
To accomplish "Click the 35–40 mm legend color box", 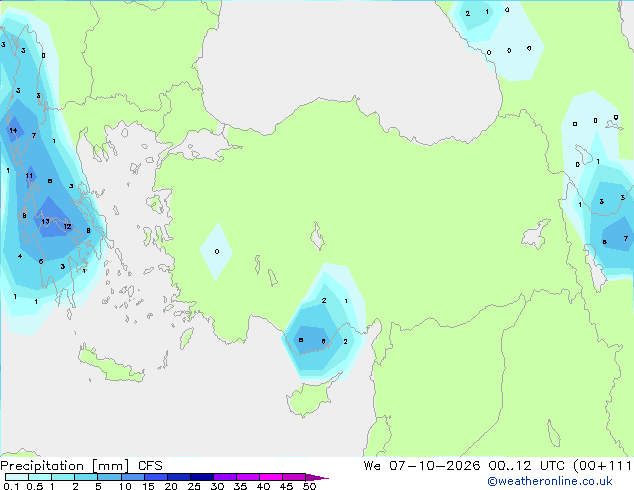I will click(x=248, y=477).
